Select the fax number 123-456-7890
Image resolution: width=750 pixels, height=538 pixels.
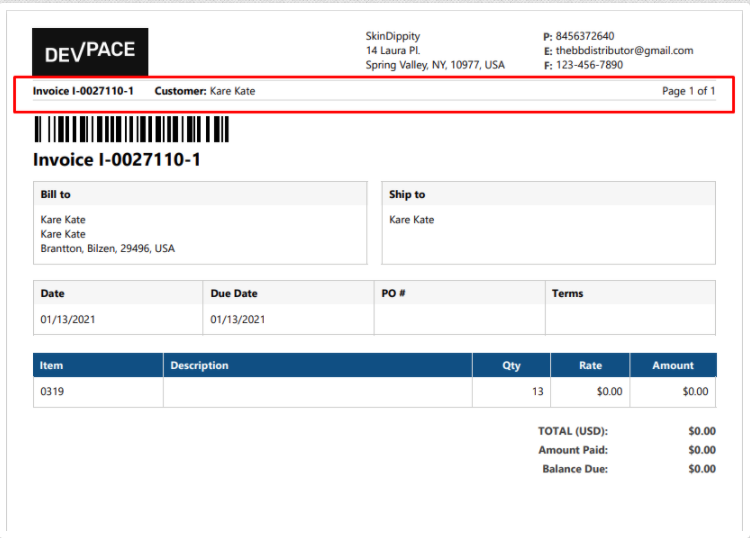[x=589, y=65]
